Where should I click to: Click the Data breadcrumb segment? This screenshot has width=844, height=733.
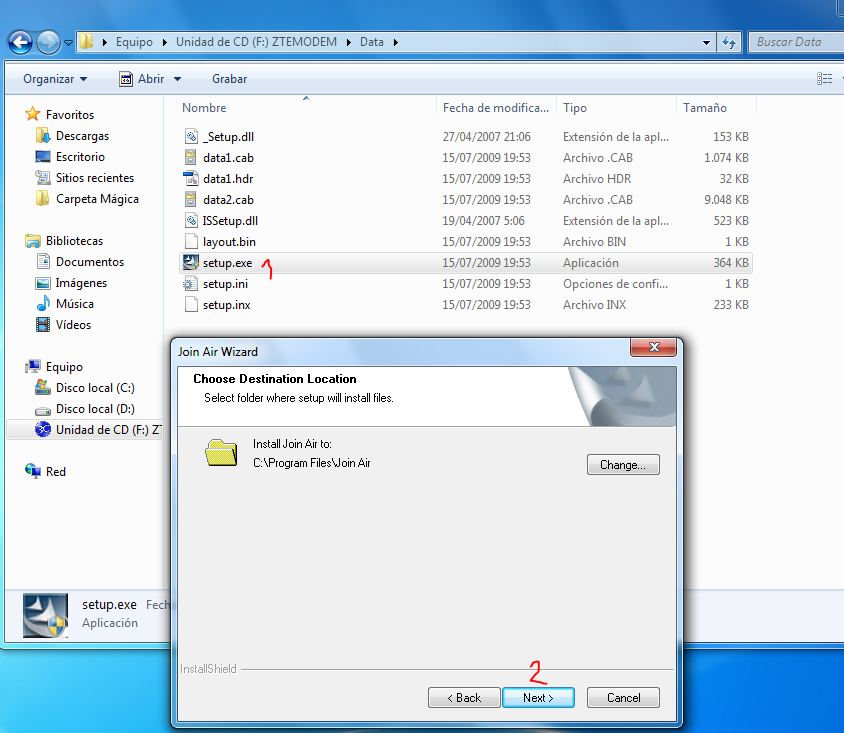371,42
